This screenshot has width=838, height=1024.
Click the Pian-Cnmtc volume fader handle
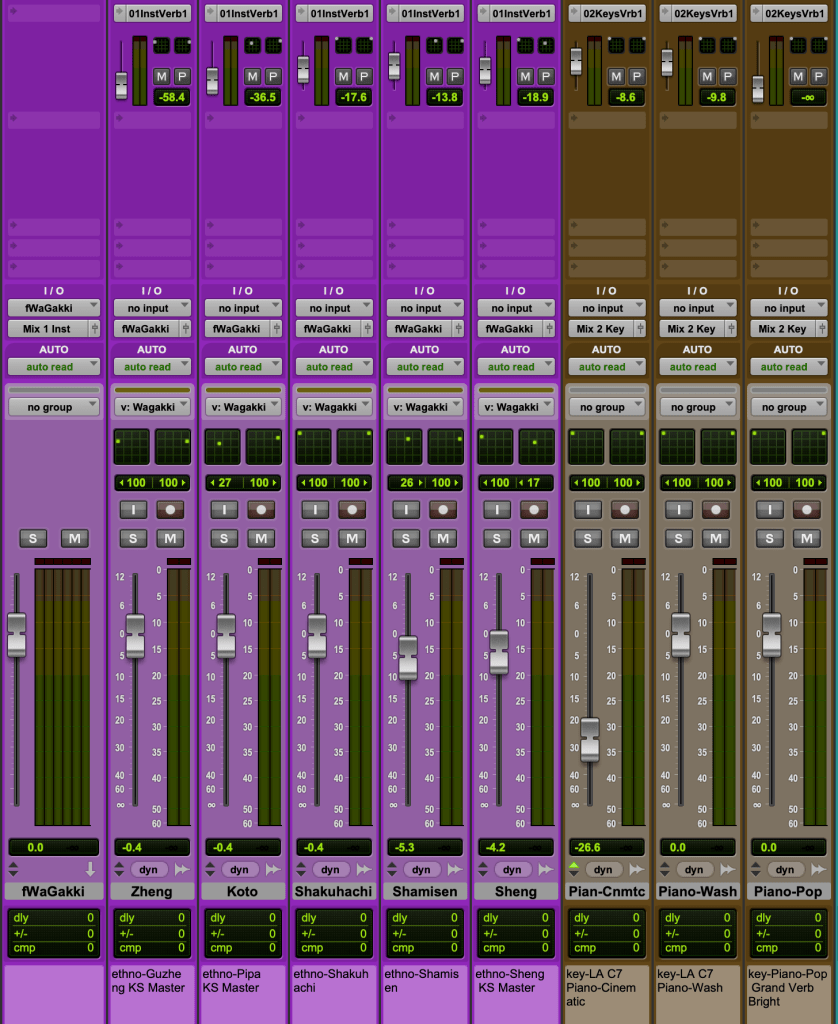click(589, 739)
